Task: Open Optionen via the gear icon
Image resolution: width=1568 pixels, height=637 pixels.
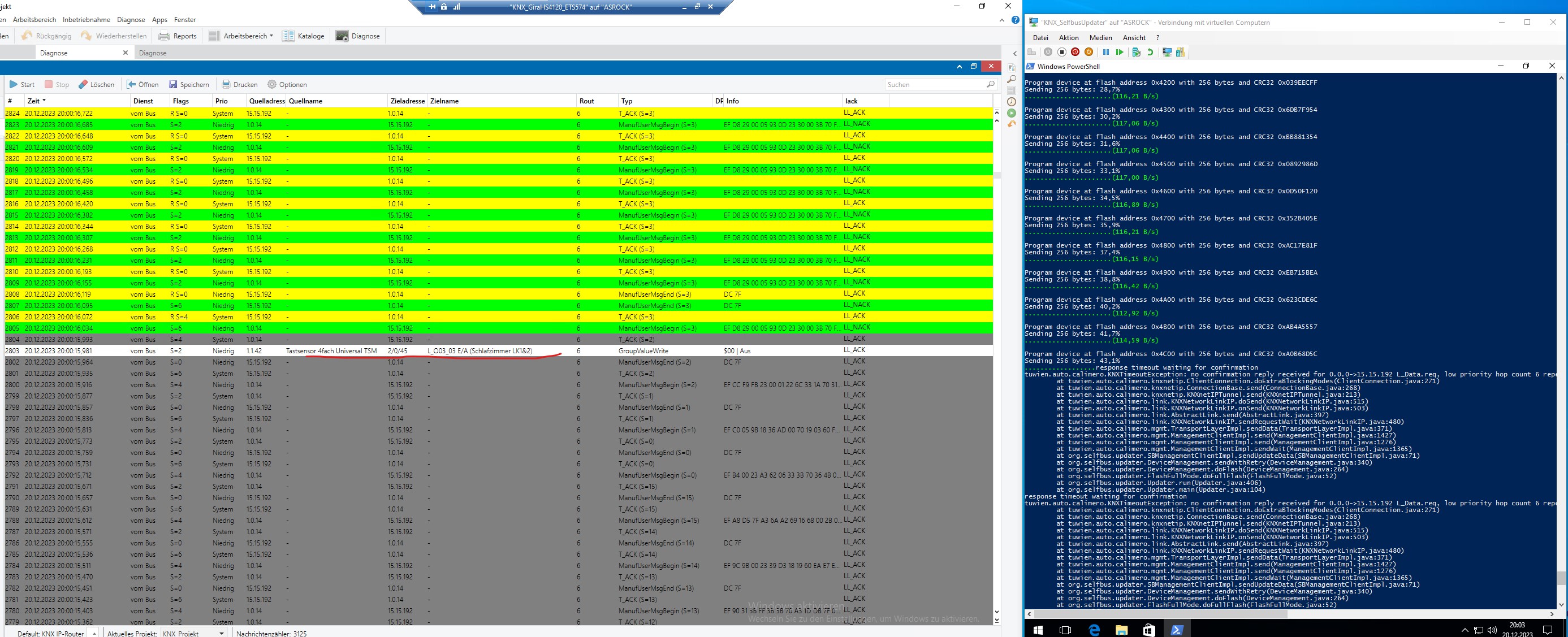Action: pyautogui.click(x=272, y=85)
